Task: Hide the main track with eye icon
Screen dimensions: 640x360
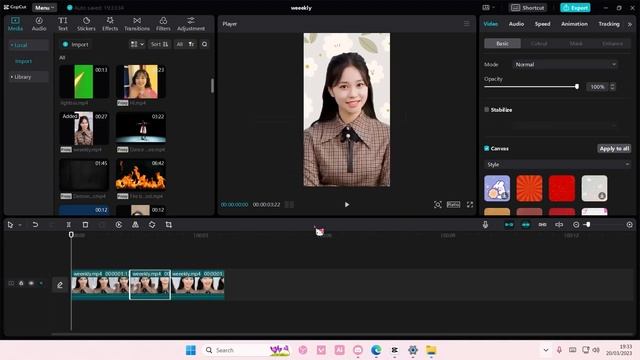Action: click(31, 283)
